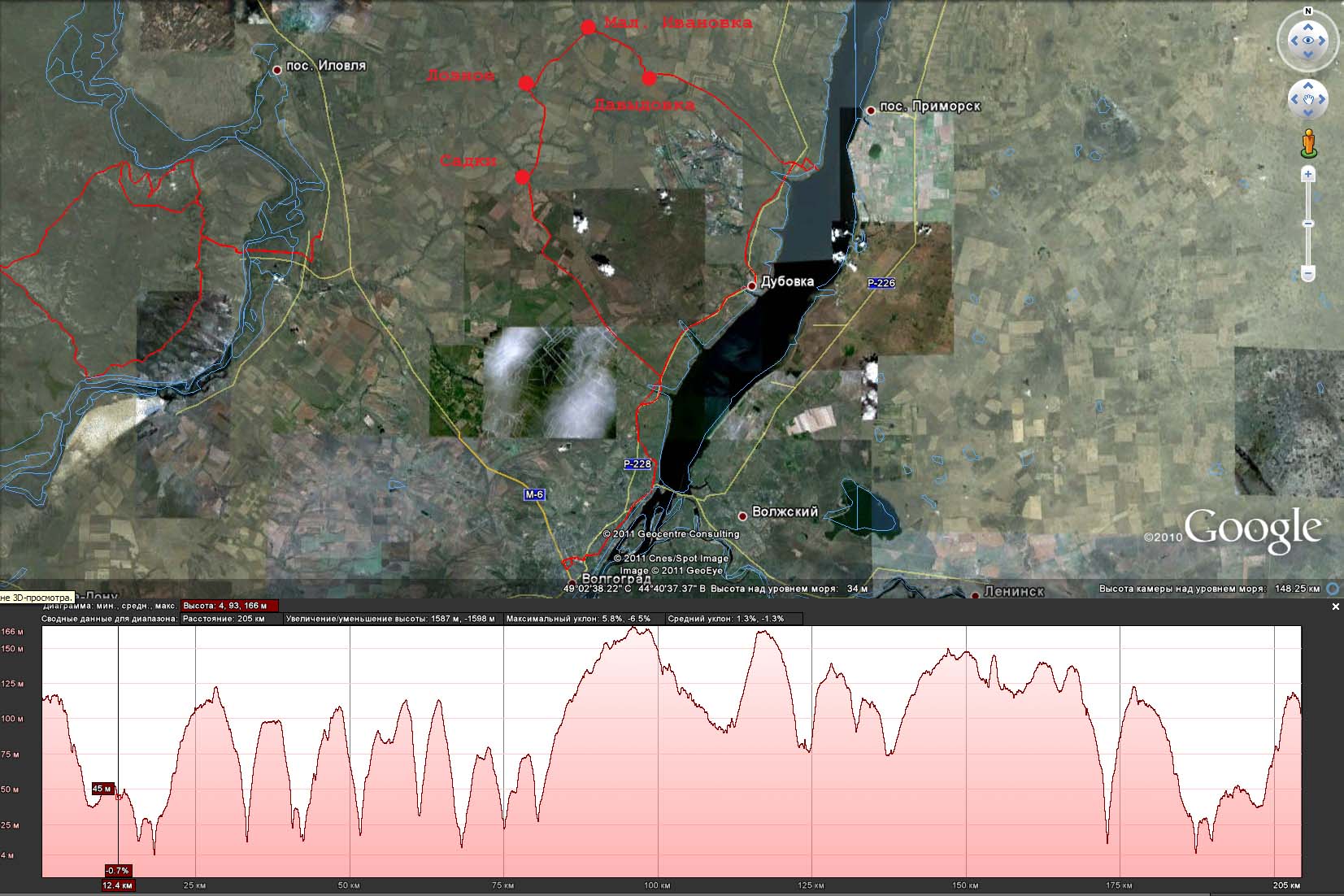Pan map left with Move joystick left arrow
The width and height of the screenshot is (1344, 896).
tap(1294, 99)
